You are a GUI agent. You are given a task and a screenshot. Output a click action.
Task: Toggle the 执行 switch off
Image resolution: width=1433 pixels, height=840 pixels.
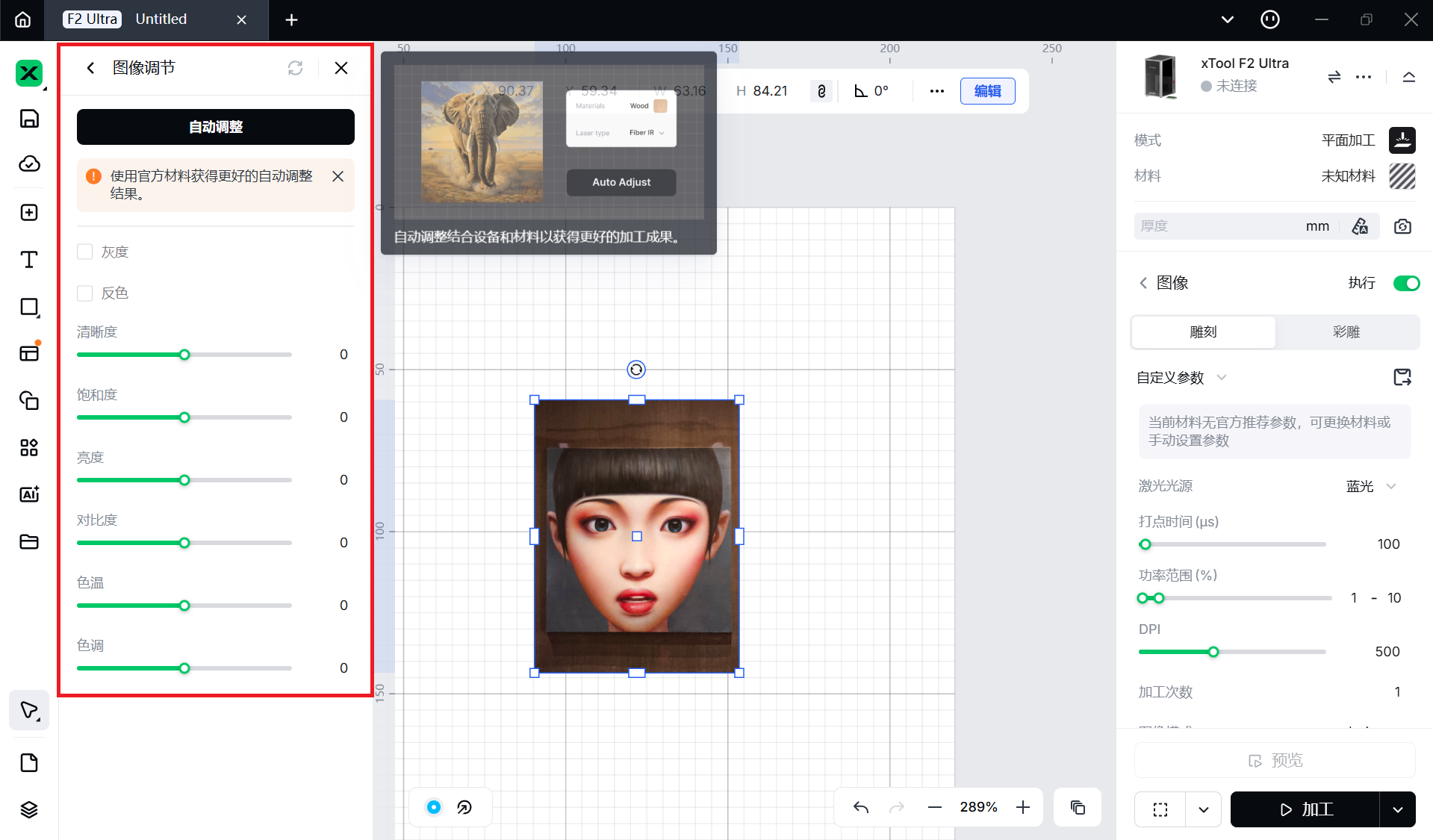(1406, 283)
